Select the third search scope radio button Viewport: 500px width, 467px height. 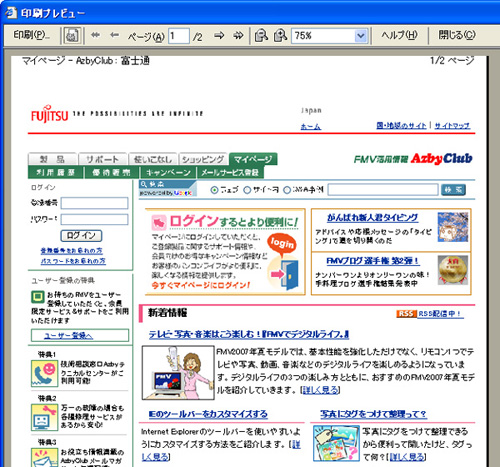pyautogui.click(x=287, y=190)
